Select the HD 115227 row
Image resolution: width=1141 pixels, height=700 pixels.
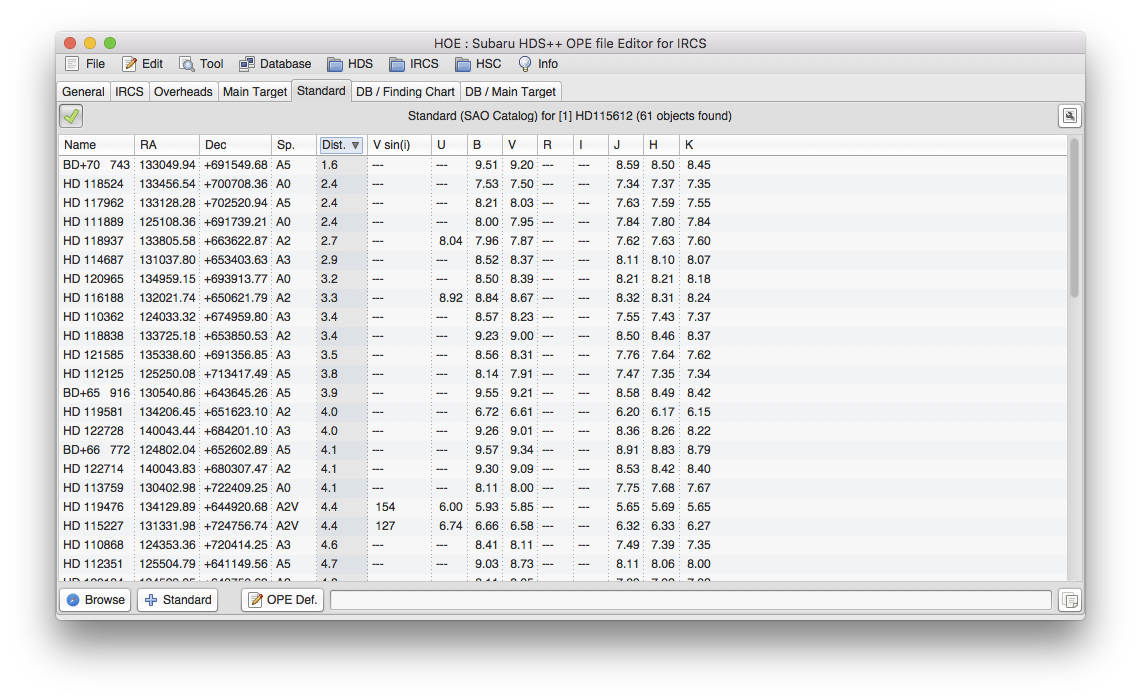[562, 526]
